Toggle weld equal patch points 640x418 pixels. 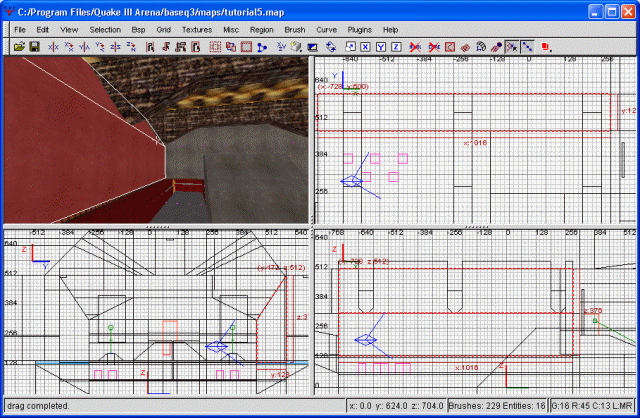pyautogui.click(x=511, y=47)
